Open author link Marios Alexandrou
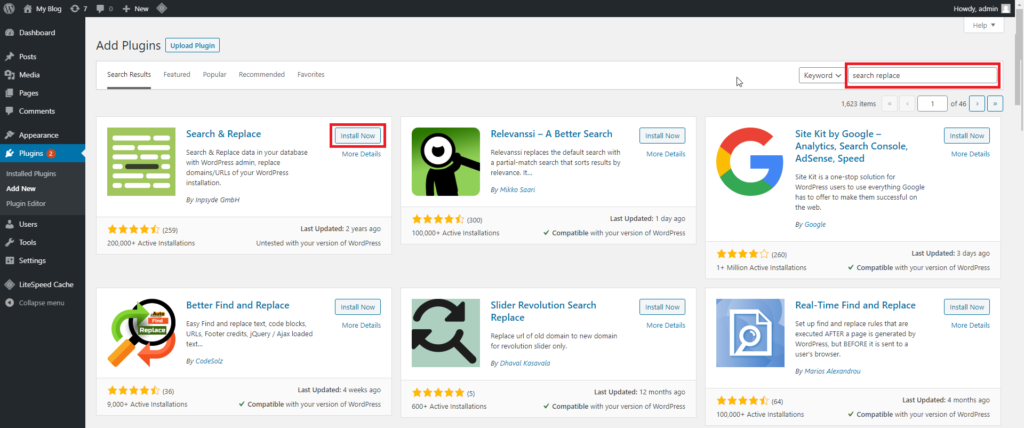Image resolution: width=1024 pixels, height=428 pixels. pyautogui.click(x=831, y=371)
